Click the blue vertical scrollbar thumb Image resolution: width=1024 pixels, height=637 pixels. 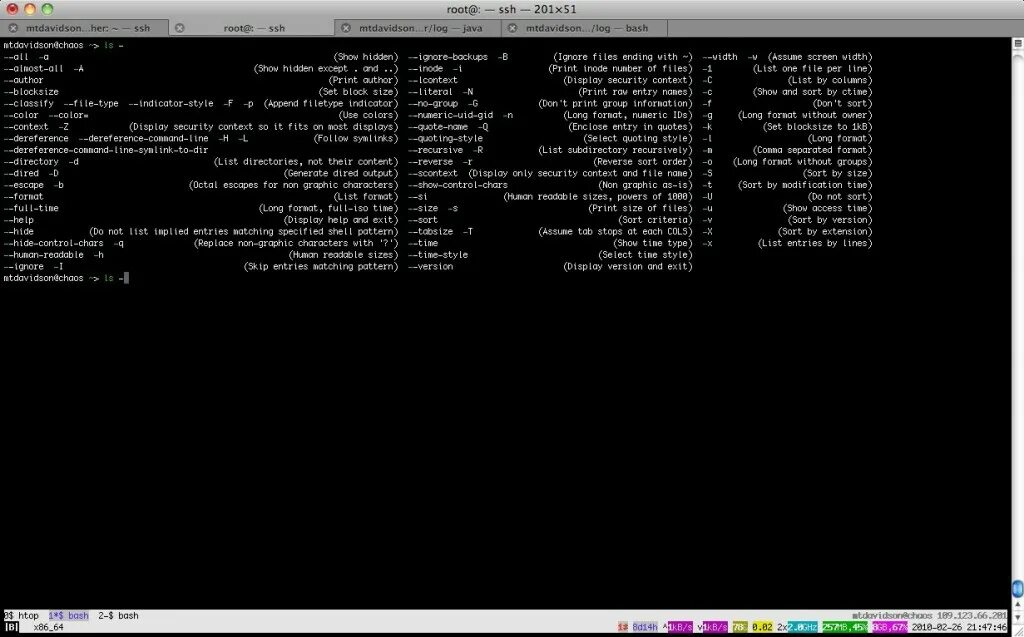click(x=1017, y=588)
